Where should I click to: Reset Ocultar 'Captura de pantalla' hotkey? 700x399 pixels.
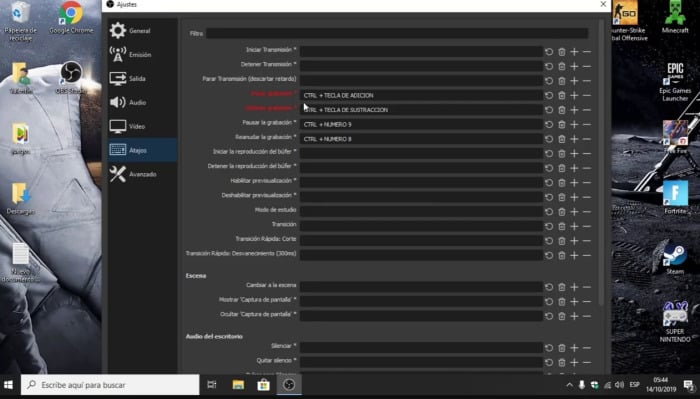tap(549, 316)
